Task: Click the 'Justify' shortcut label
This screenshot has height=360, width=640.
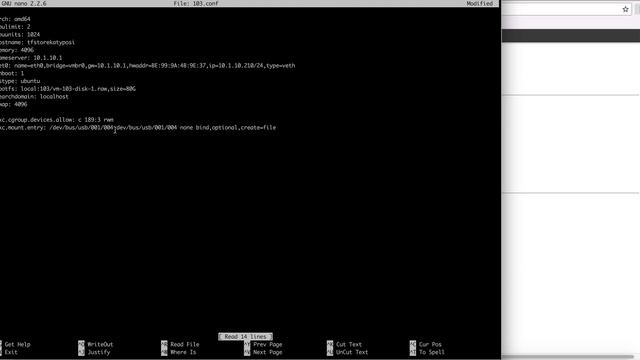Action: (99, 352)
